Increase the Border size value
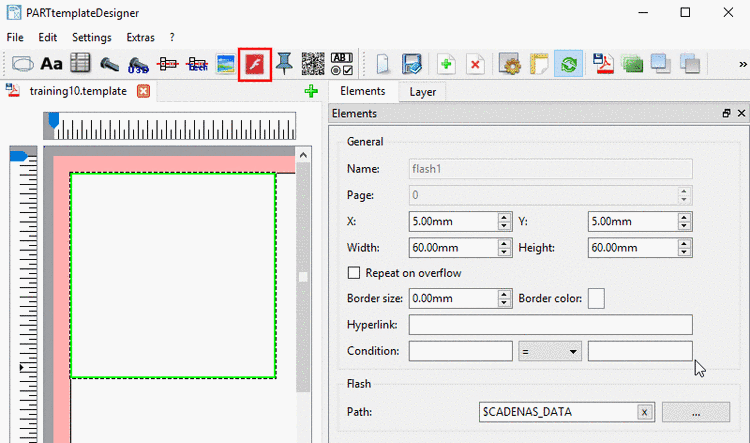 coord(504,294)
